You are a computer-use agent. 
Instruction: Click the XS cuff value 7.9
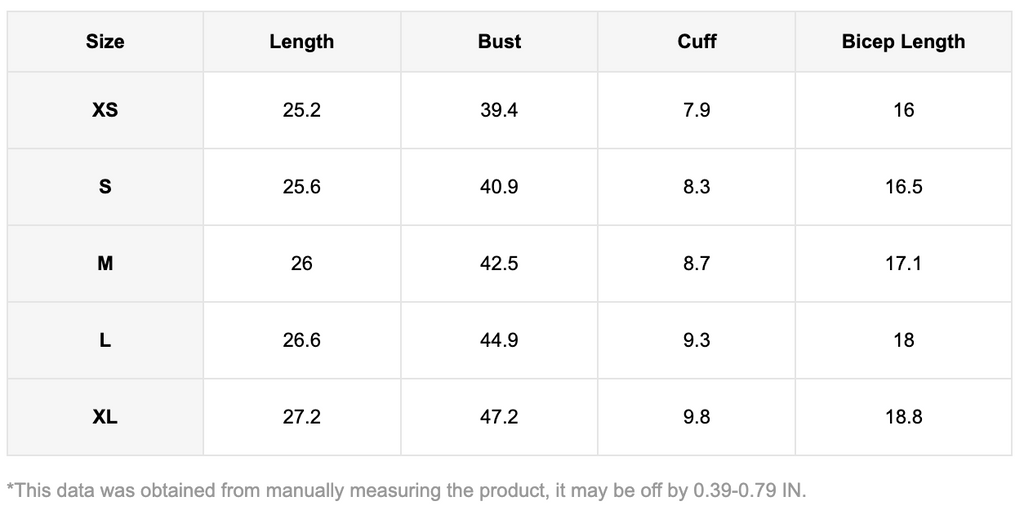point(697,110)
